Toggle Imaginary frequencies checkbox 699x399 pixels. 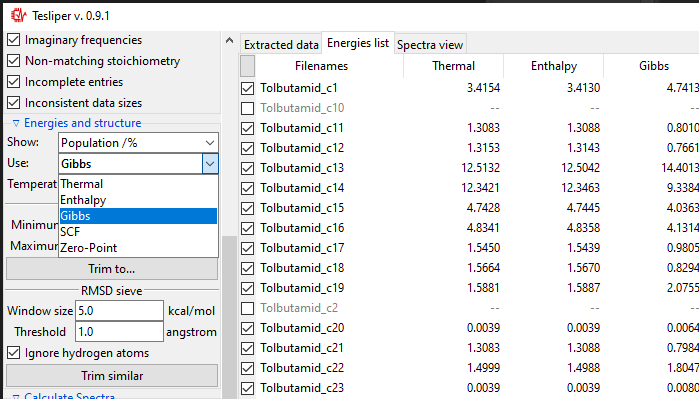coord(14,40)
